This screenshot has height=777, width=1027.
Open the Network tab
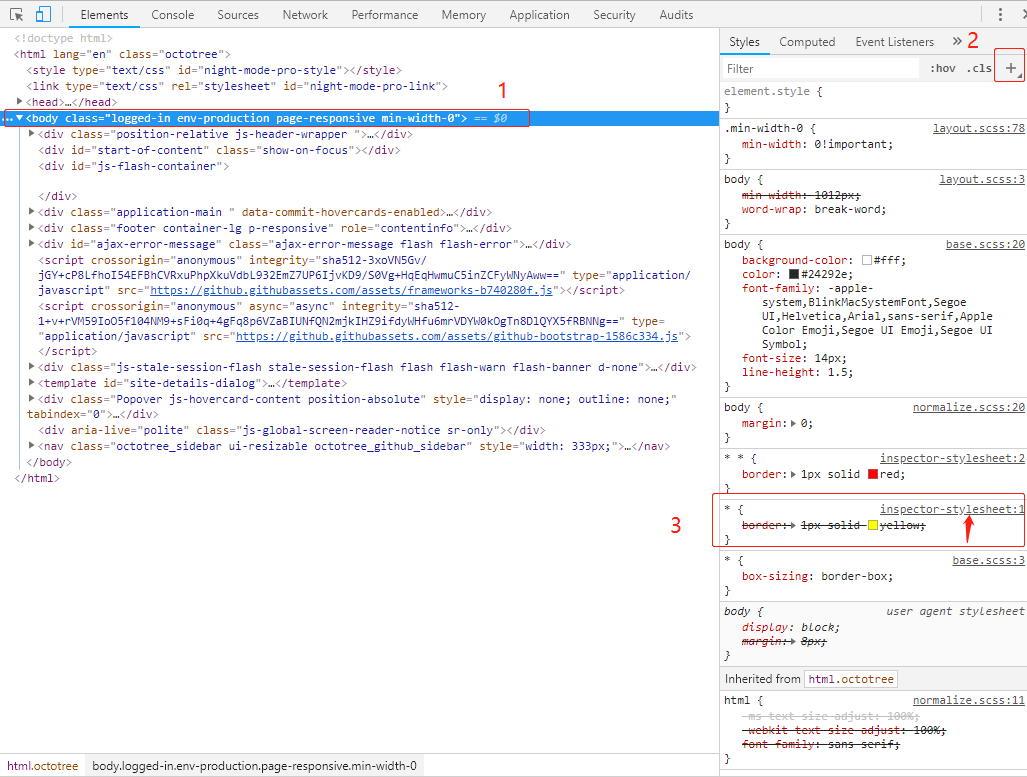pyautogui.click(x=305, y=14)
